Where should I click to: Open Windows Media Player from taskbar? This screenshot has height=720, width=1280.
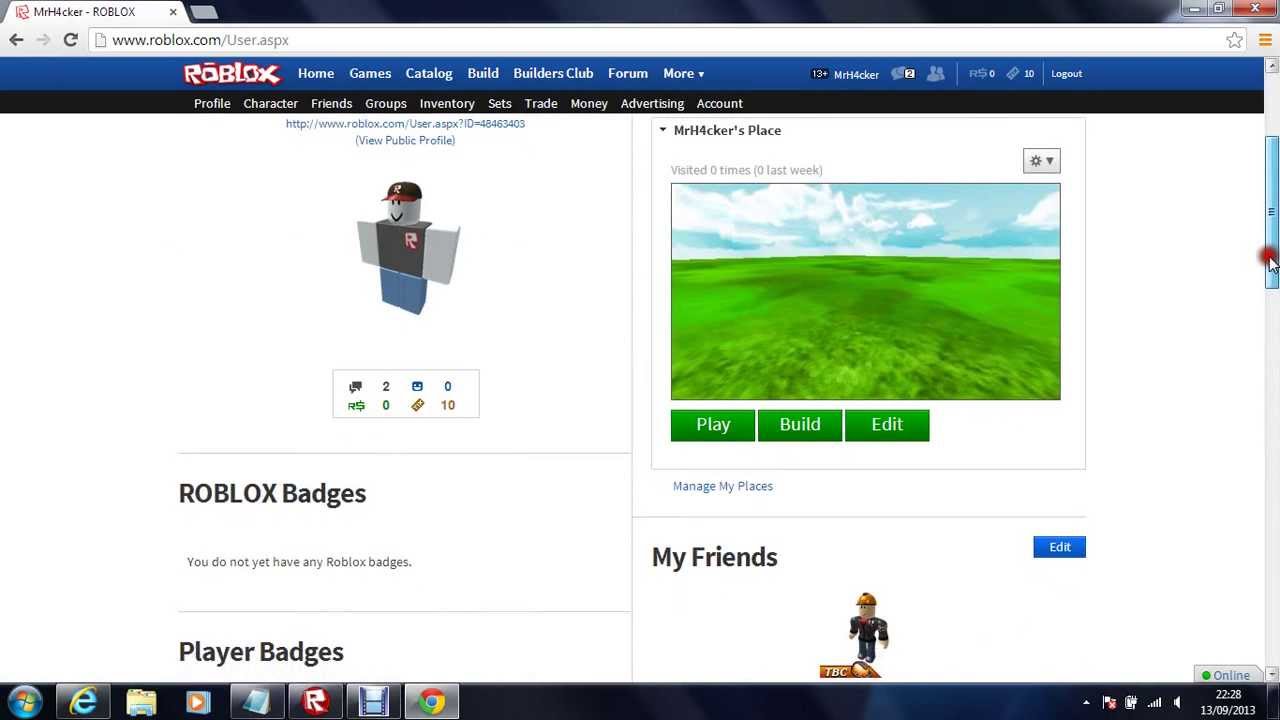[199, 702]
